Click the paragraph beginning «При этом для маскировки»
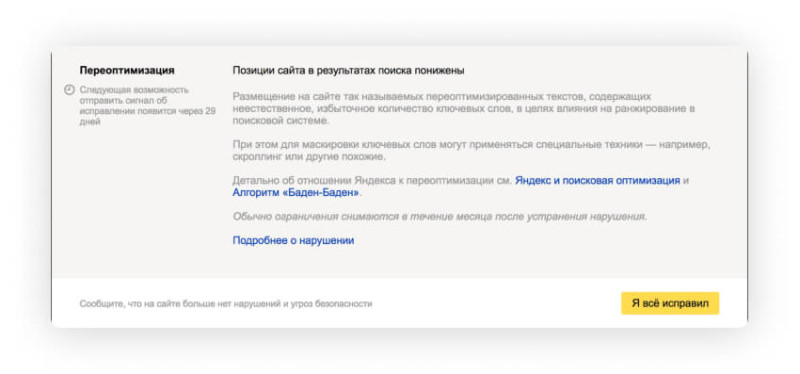 pos(471,151)
